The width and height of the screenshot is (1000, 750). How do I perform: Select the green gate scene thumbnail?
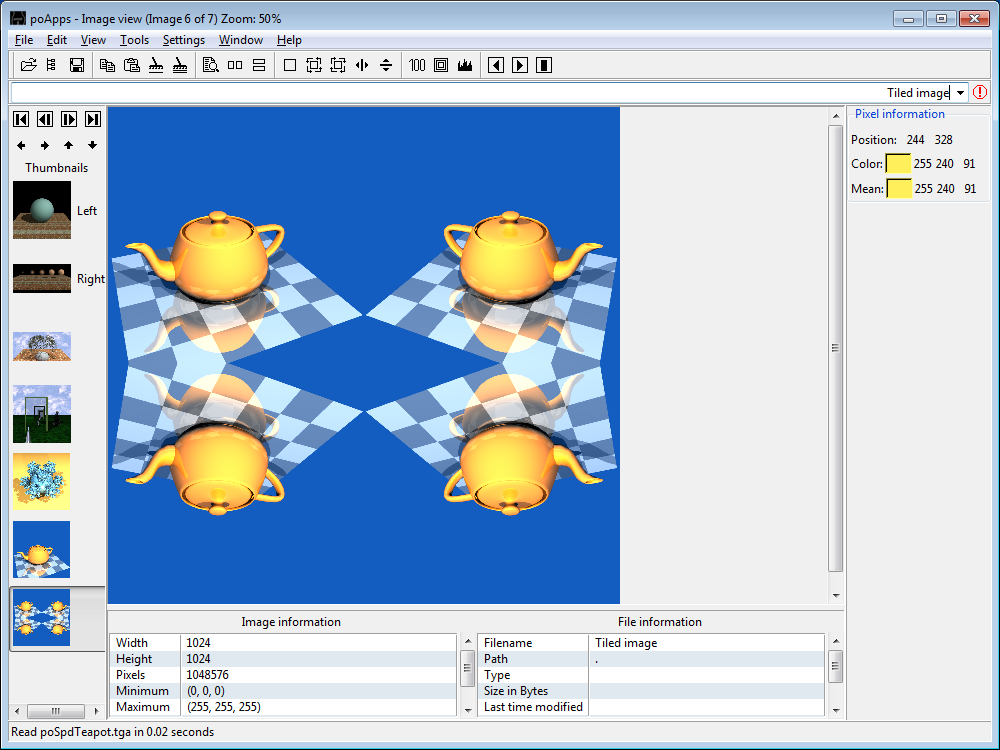coord(42,414)
